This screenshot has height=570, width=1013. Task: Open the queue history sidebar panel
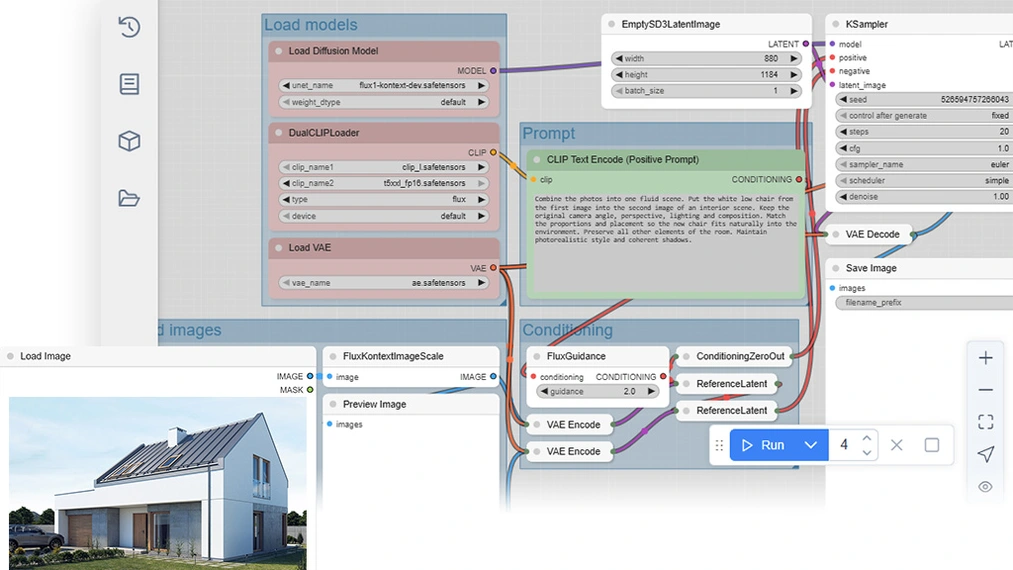129,27
